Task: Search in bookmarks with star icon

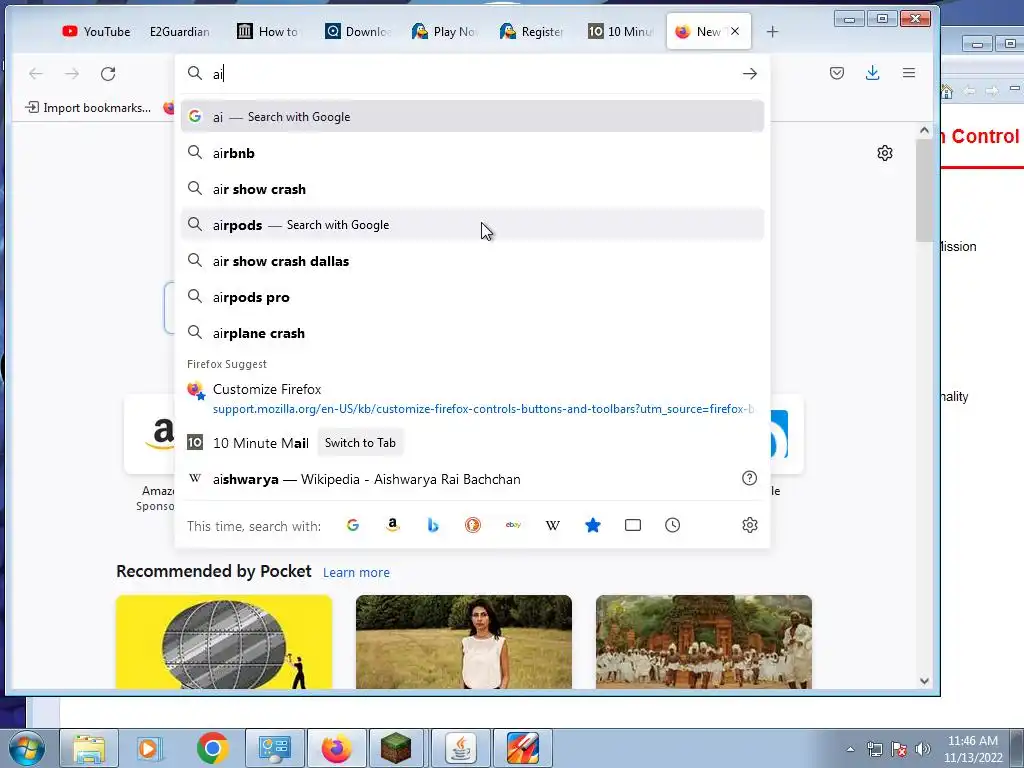Action: tap(593, 525)
